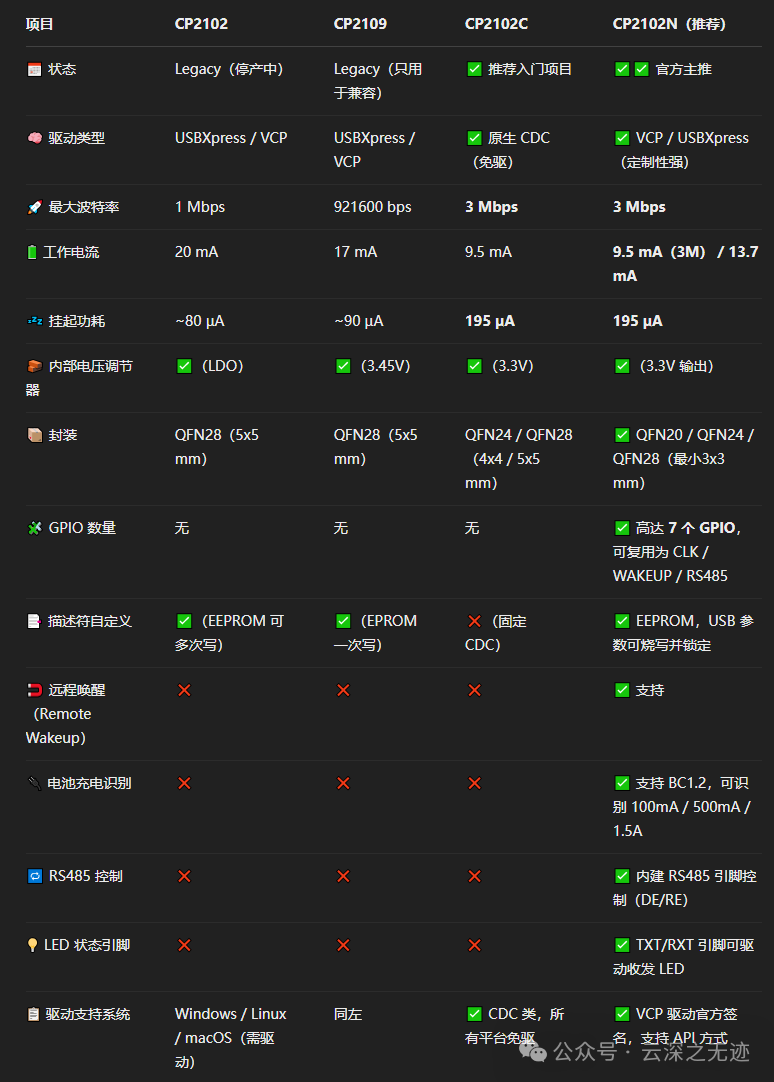This screenshot has width=774, height=1082.
Task: Click the 无 GPIO value under CP2109
Action: point(341,528)
